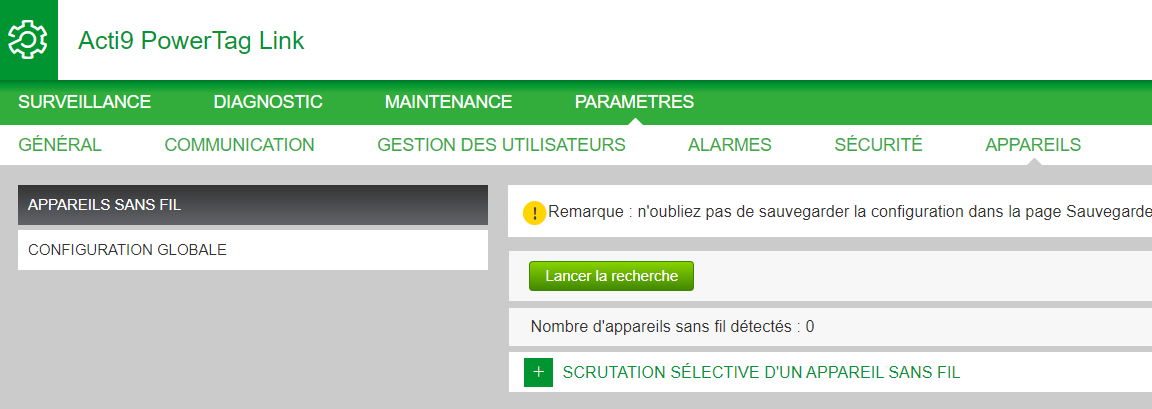Click the Lancer la recherche button
This screenshot has width=1152, height=409.
pos(611,276)
